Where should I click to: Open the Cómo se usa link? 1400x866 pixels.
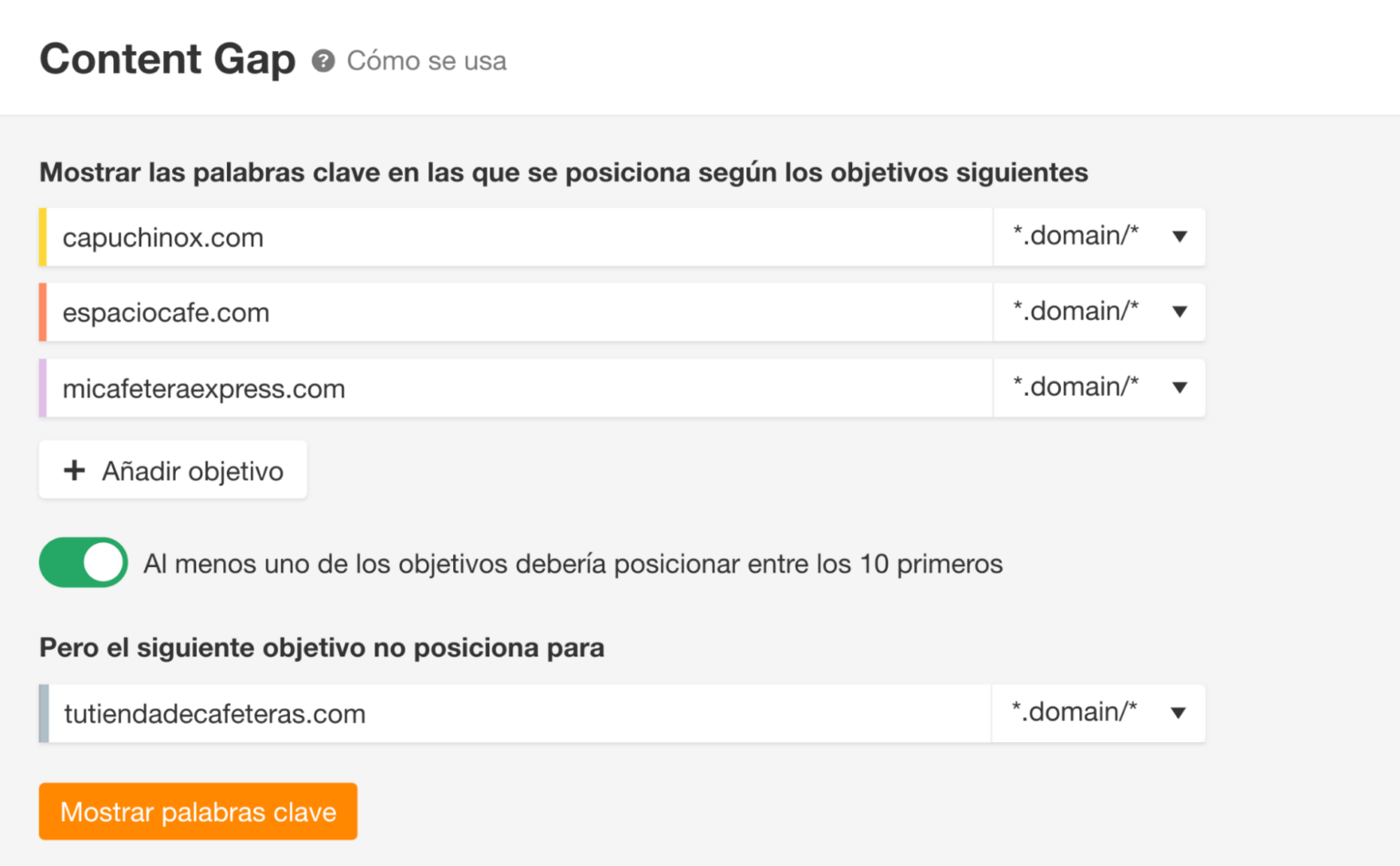426,60
